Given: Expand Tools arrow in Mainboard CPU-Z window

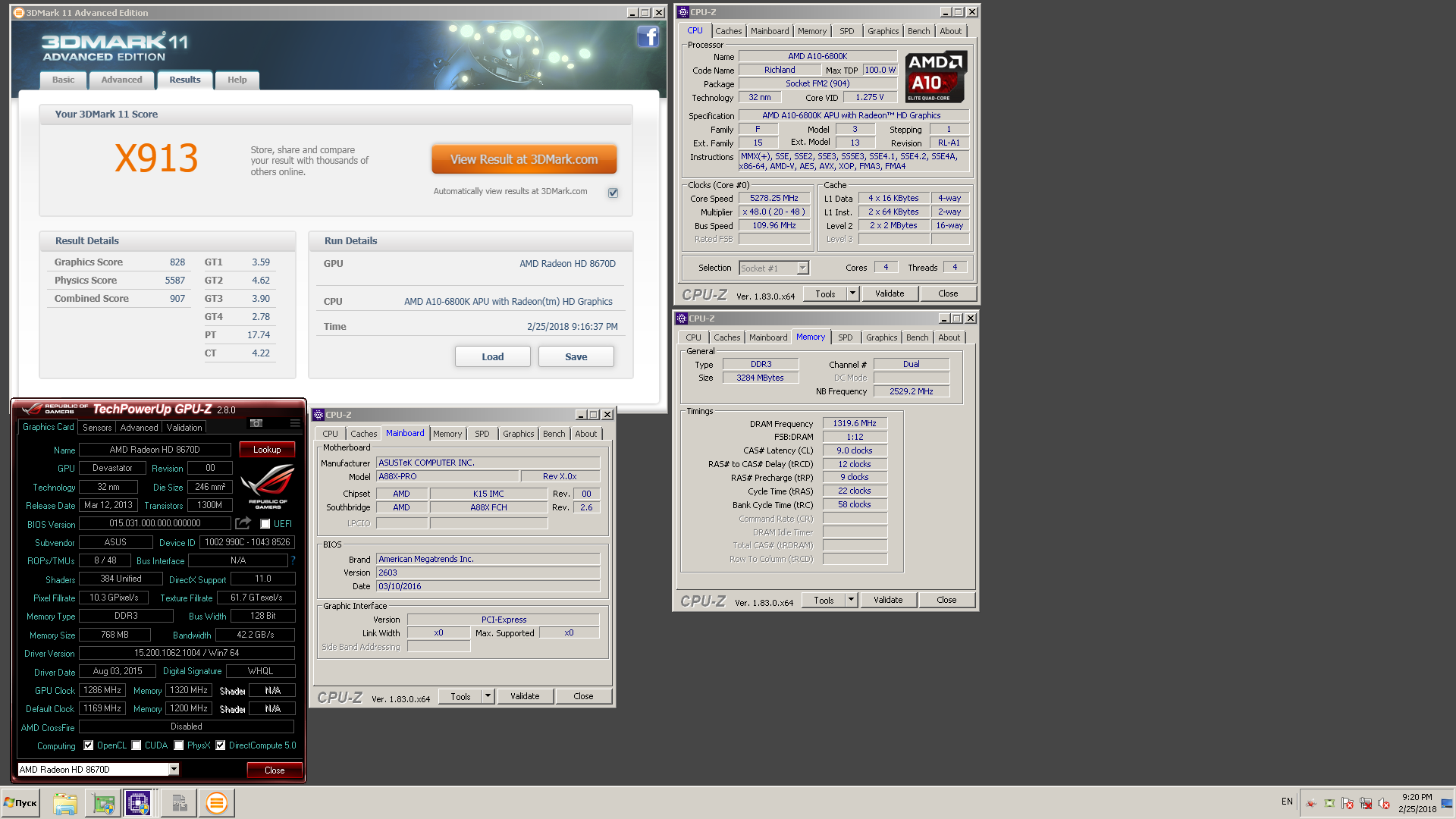Looking at the screenshot, I should [488, 696].
